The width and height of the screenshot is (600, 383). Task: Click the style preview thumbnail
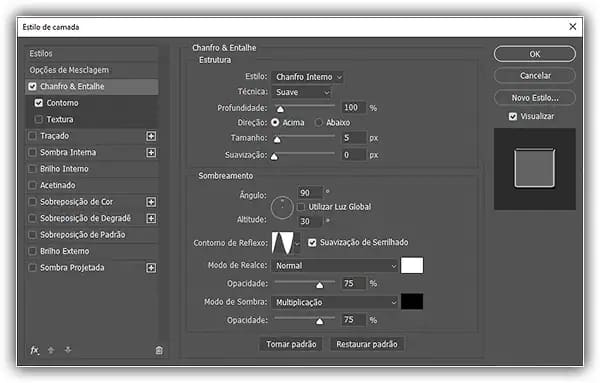pyautogui.click(x=535, y=169)
